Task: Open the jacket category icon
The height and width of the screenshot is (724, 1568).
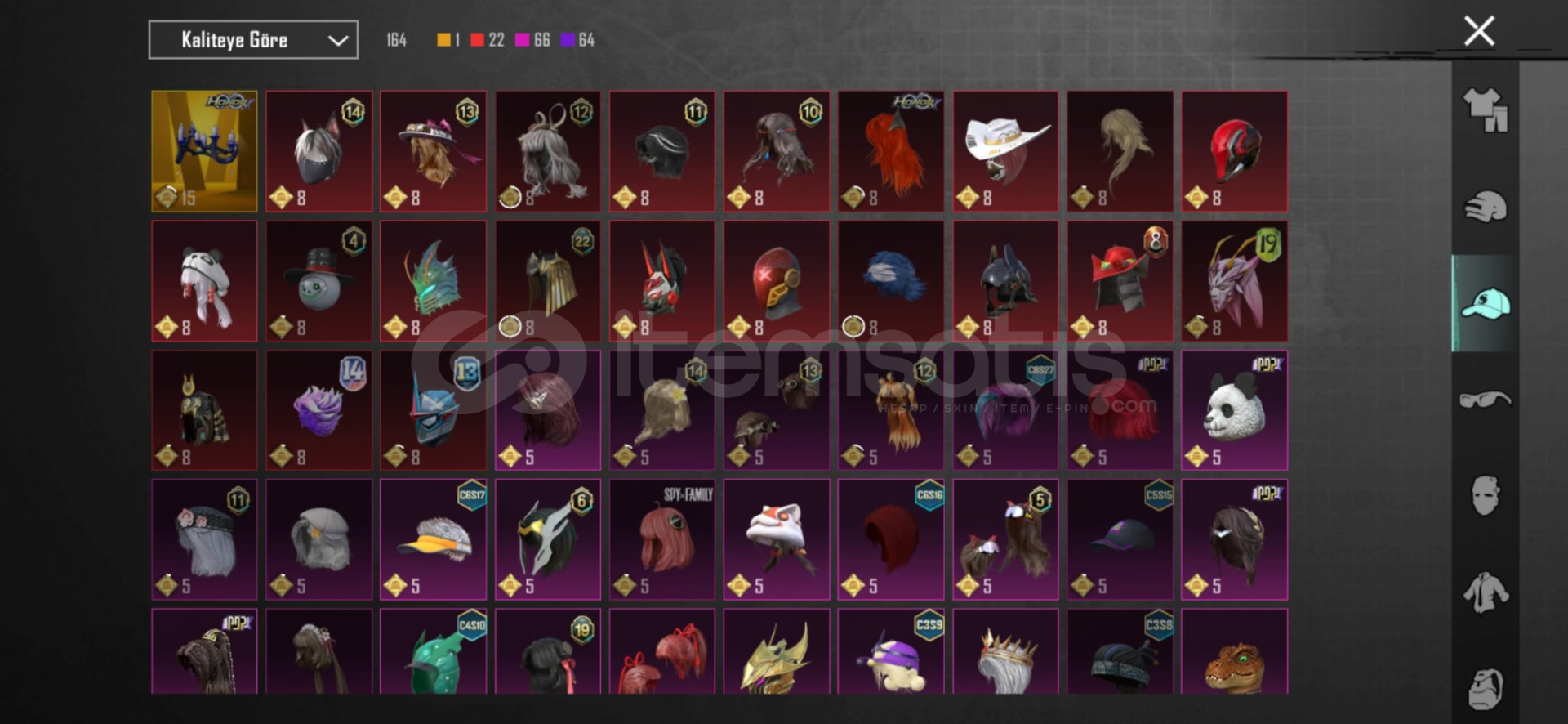Action: (x=1486, y=592)
